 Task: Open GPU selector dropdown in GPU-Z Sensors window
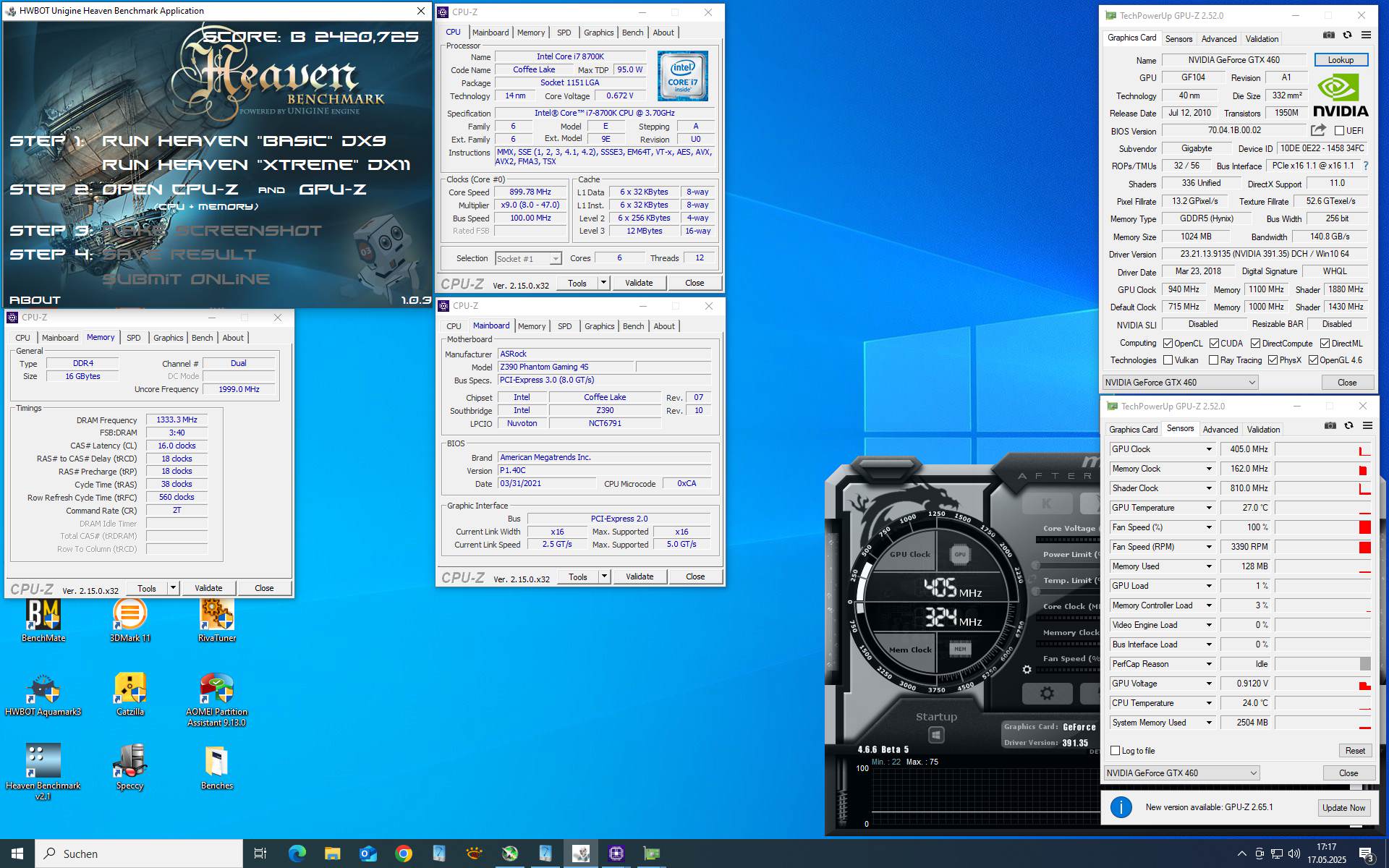pyautogui.click(x=1181, y=773)
